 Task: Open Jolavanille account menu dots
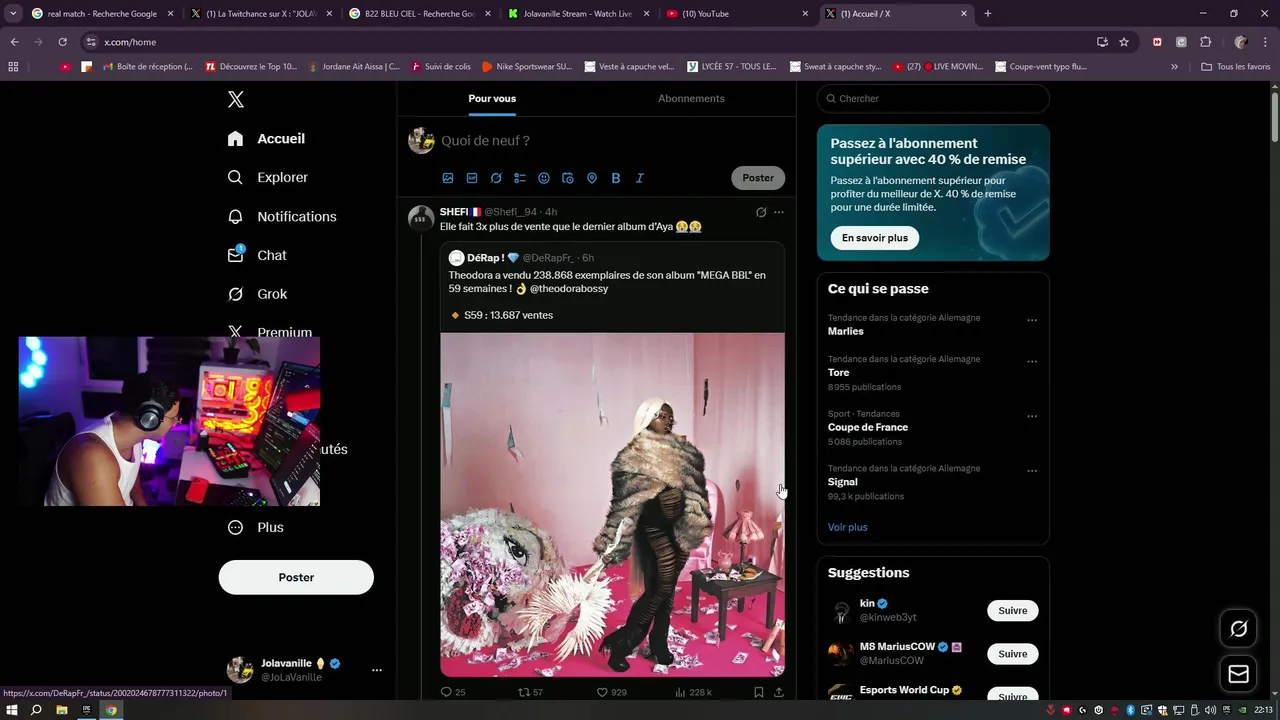pyautogui.click(x=376, y=670)
